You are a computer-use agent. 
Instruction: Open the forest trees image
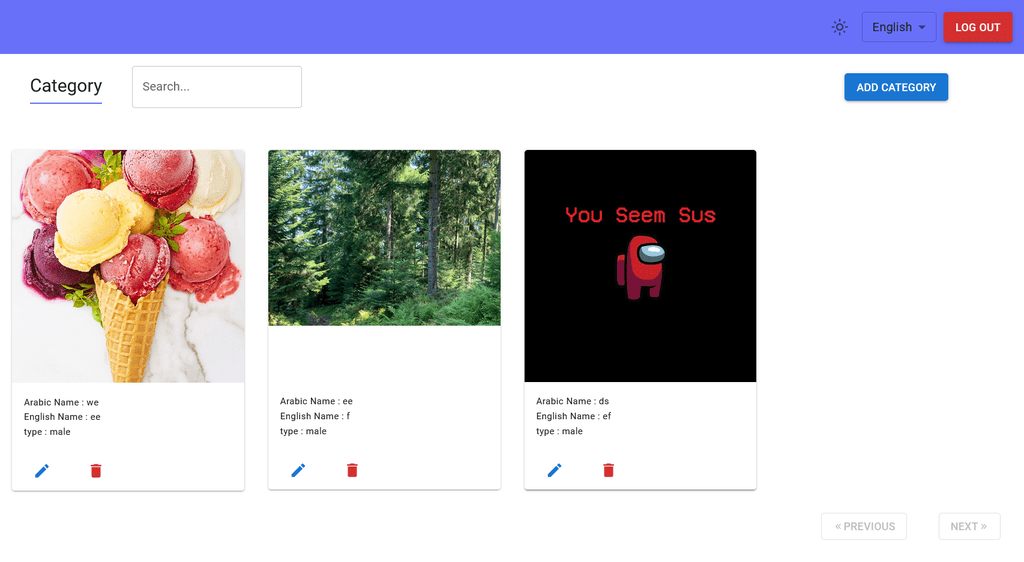pos(384,238)
